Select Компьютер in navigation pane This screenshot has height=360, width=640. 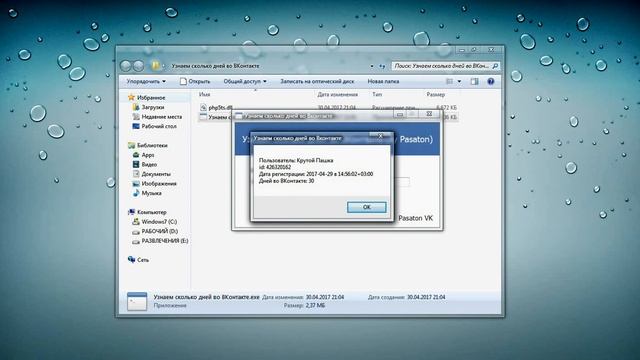coord(152,212)
